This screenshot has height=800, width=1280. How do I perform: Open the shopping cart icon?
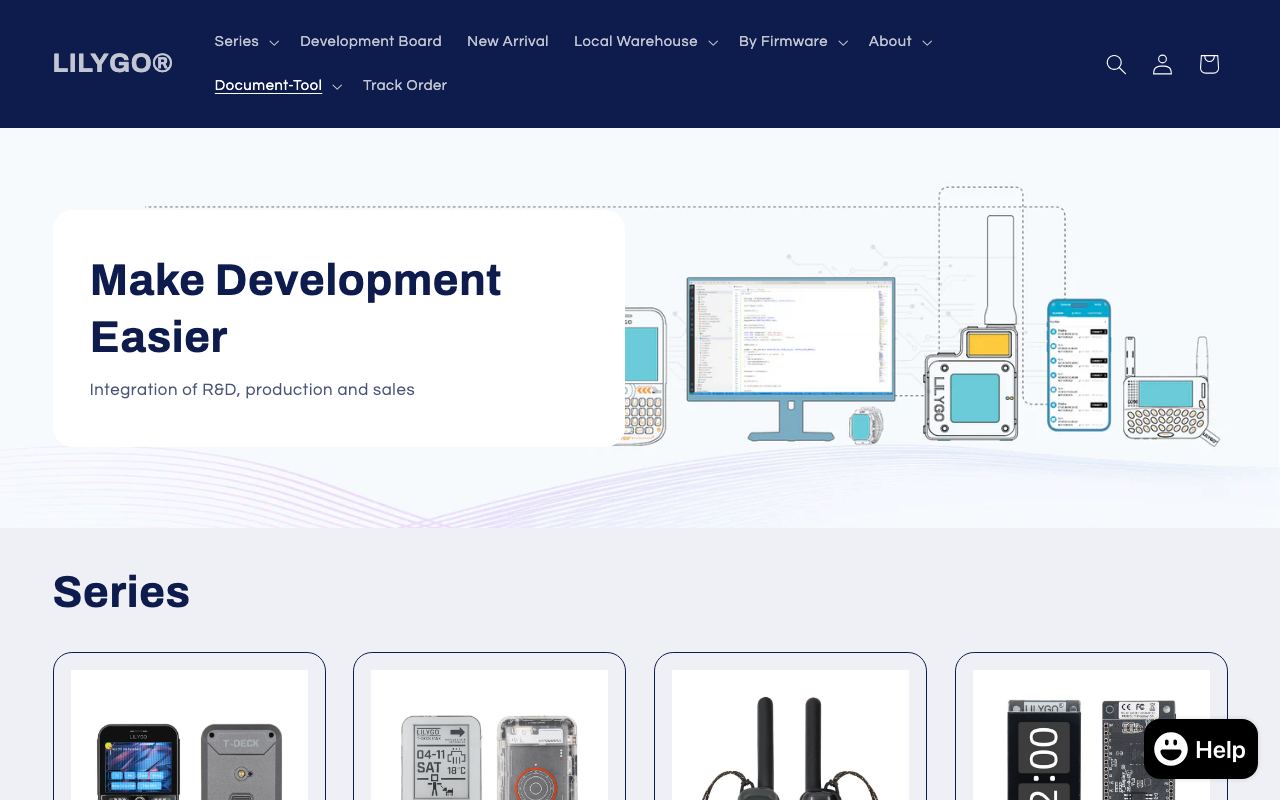[1209, 64]
